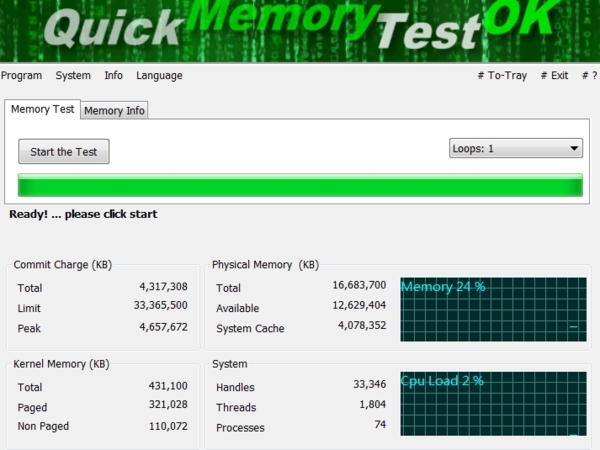Click Paged kernel memory value 321,028
Screen dimensions: 600x450
coord(168,404)
